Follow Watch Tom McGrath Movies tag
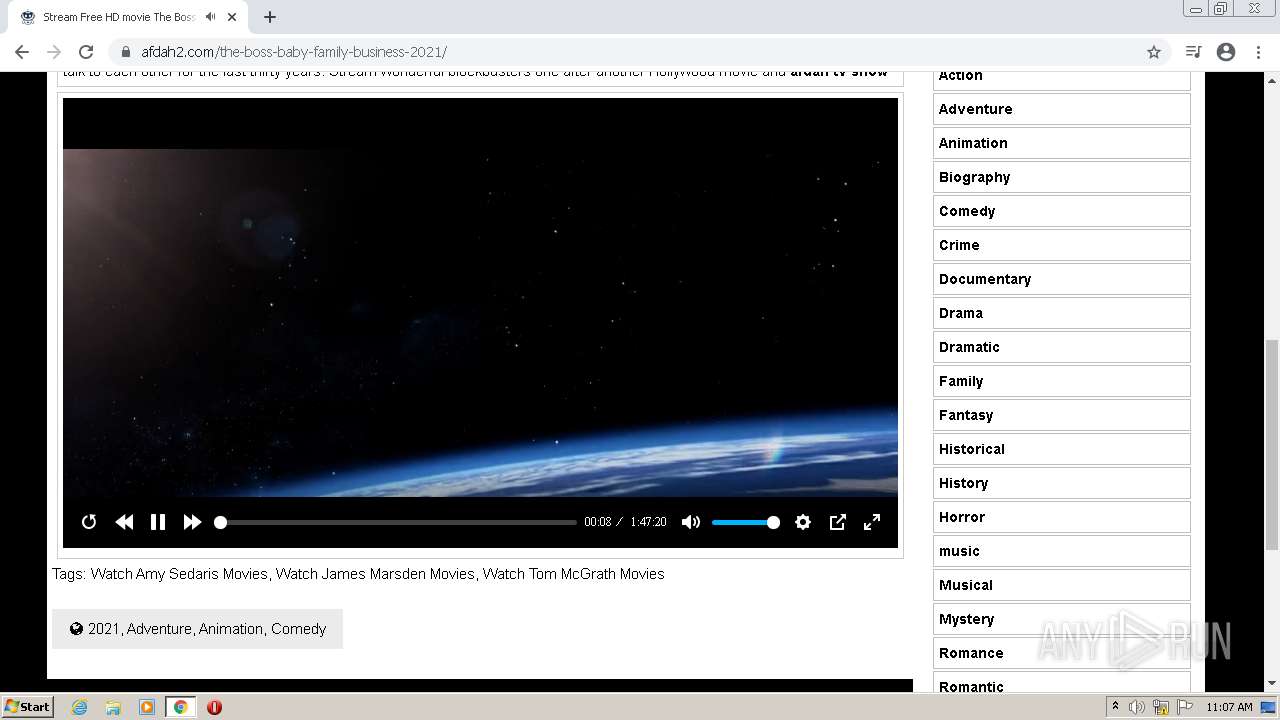 tap(574, 574)
